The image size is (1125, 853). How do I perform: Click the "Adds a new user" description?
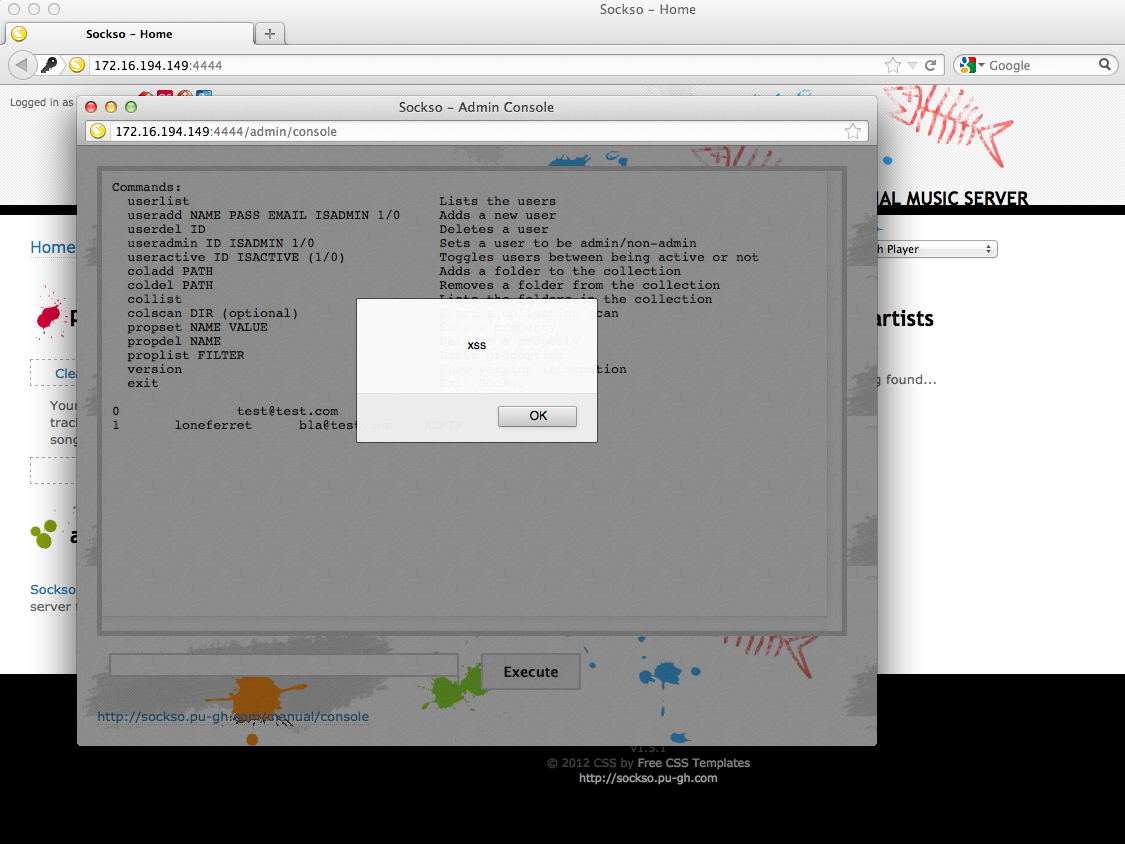(497, 215)
